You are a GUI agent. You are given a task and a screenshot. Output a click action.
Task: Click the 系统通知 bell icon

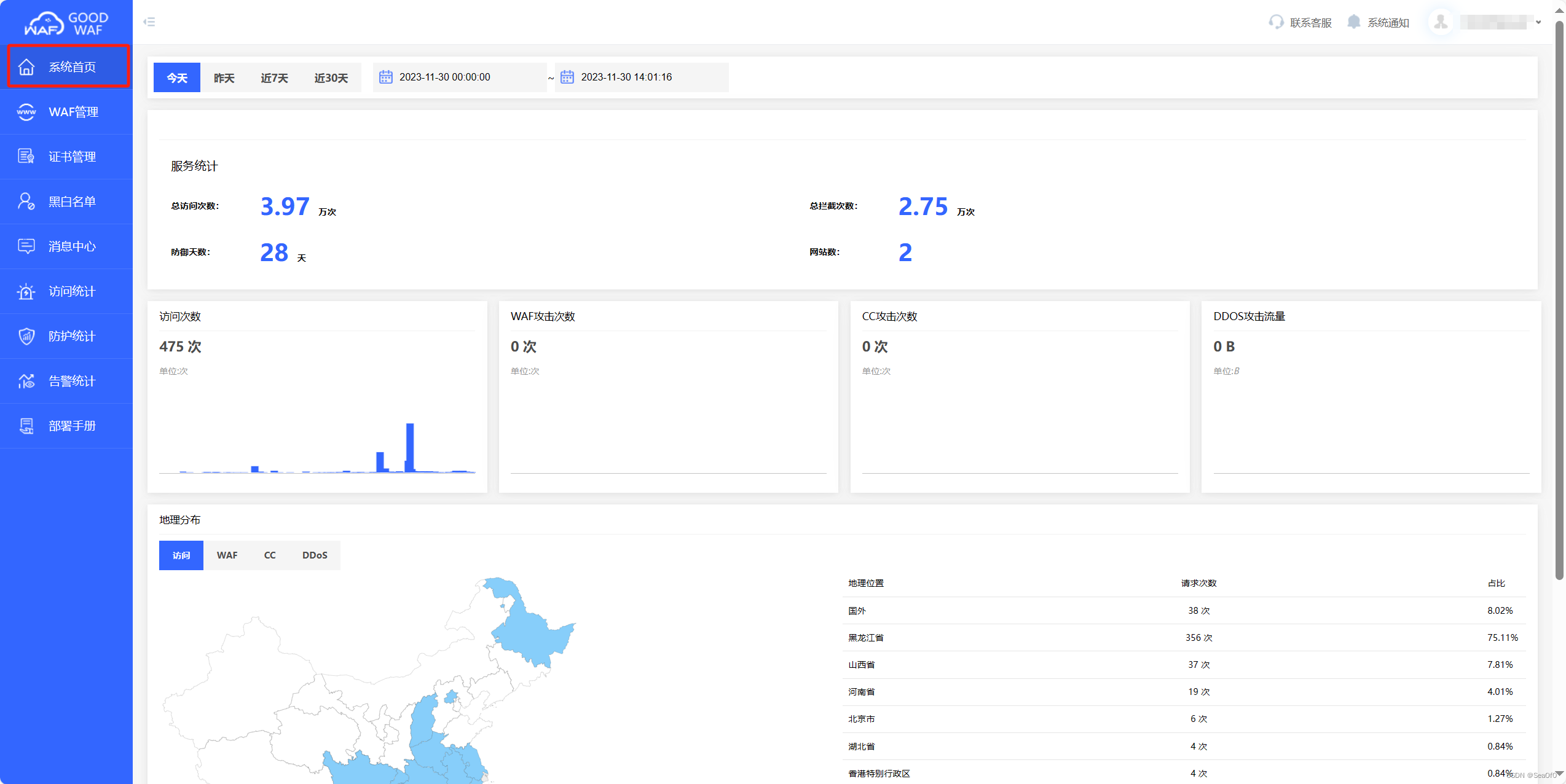click(1353, 22)
